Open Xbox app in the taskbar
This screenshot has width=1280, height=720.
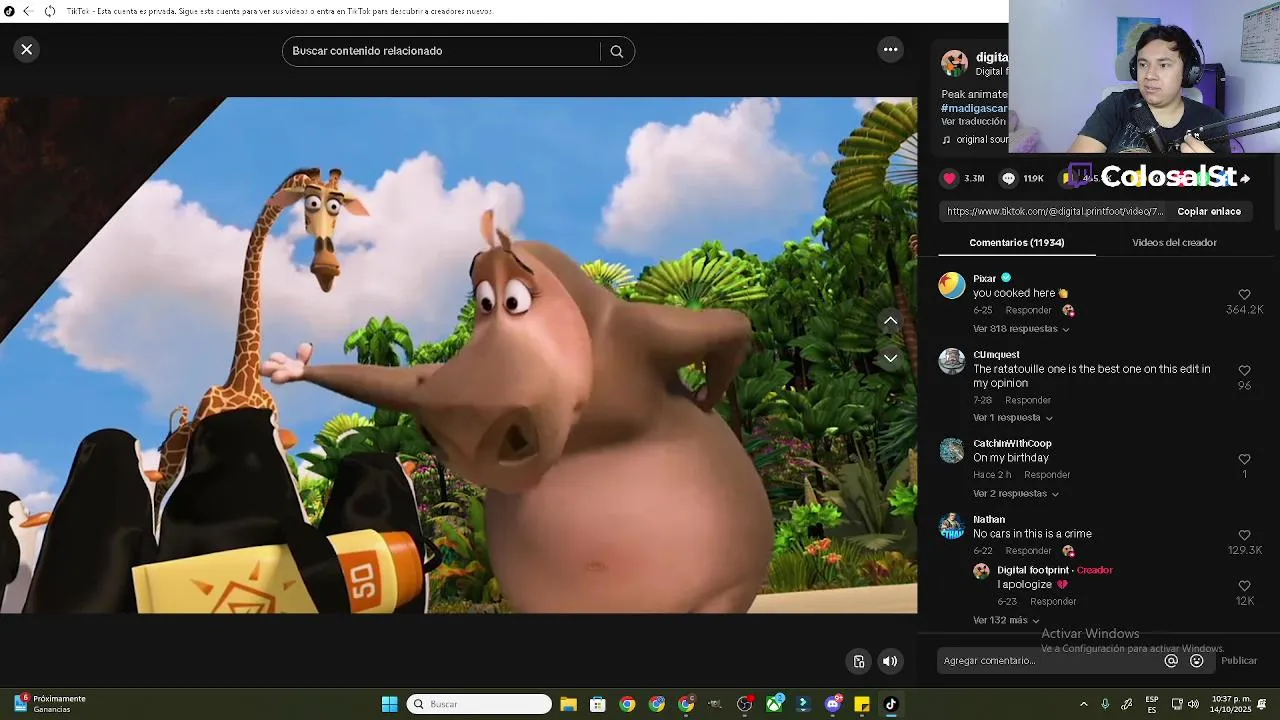(x=774, y=704)
